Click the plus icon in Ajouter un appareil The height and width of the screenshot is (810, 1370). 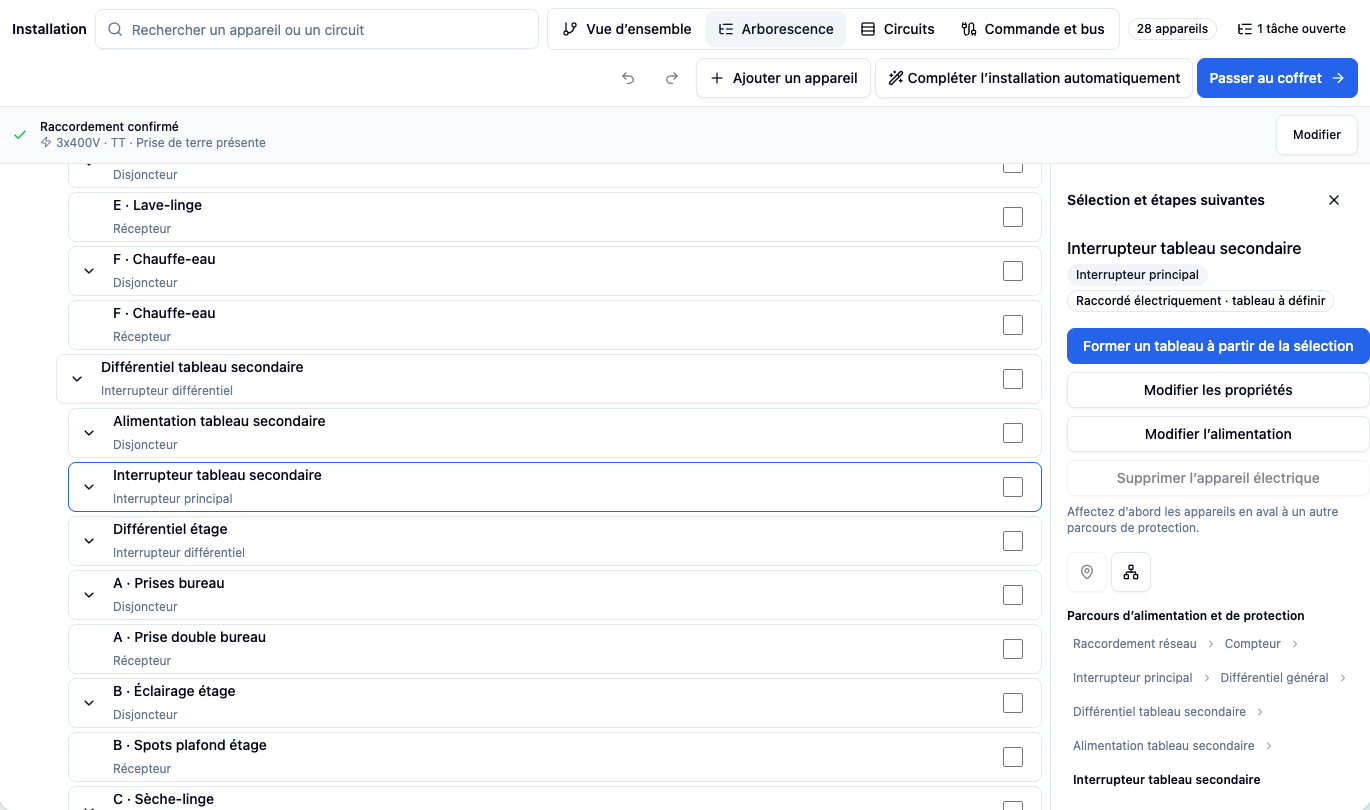pyautogui.click(x=716, y=78)
